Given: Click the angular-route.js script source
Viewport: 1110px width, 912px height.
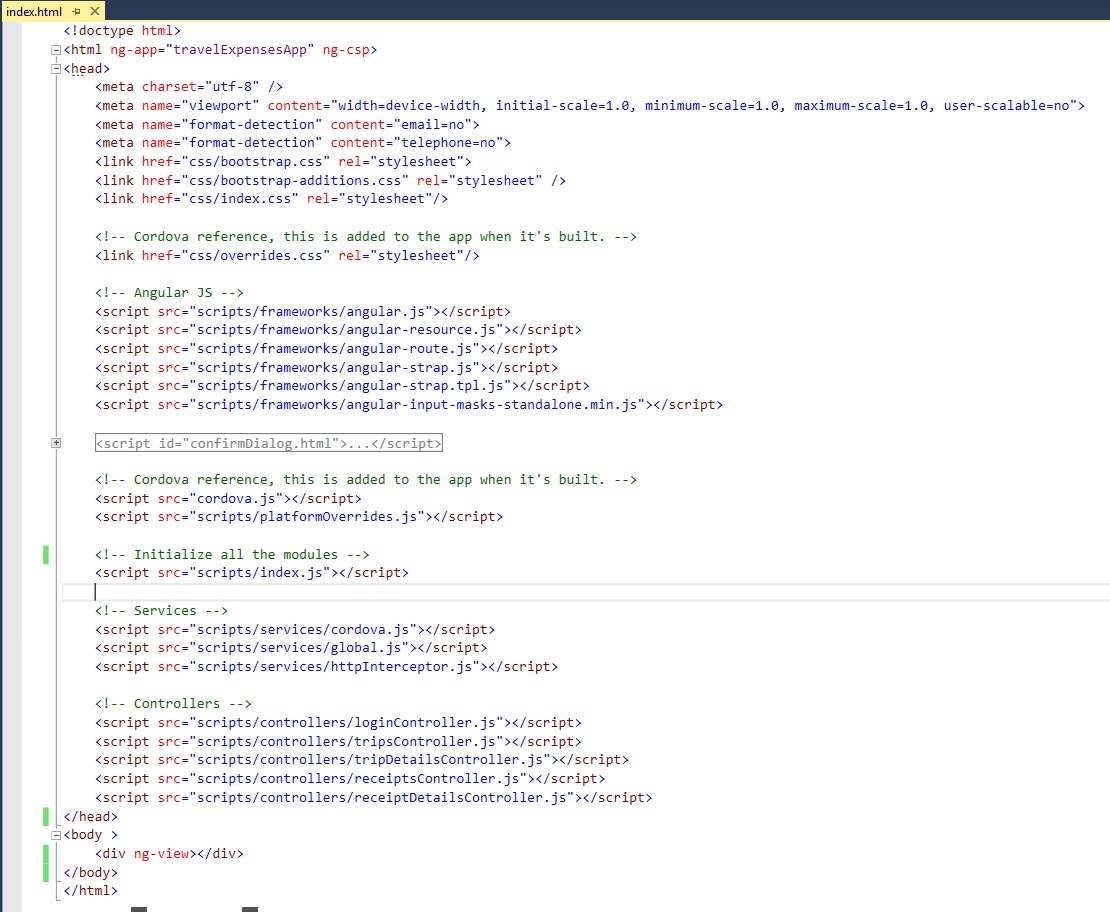Looking at the screenshot, I should pyautogui.click(x=334, y=348).
